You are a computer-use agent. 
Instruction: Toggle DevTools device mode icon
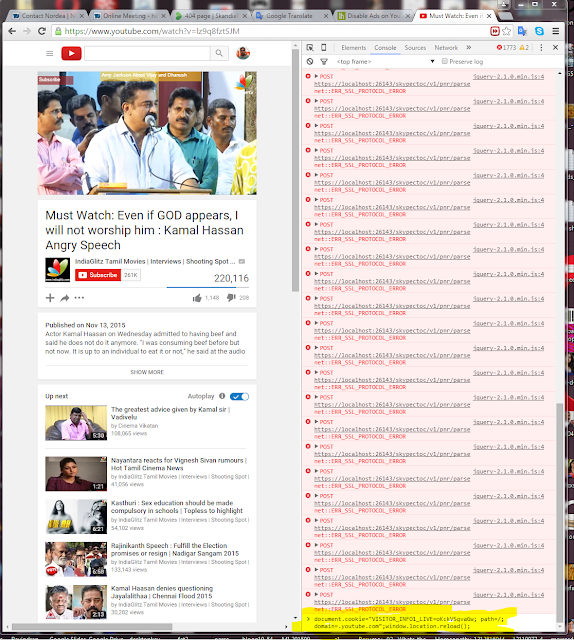click(324, 48)
